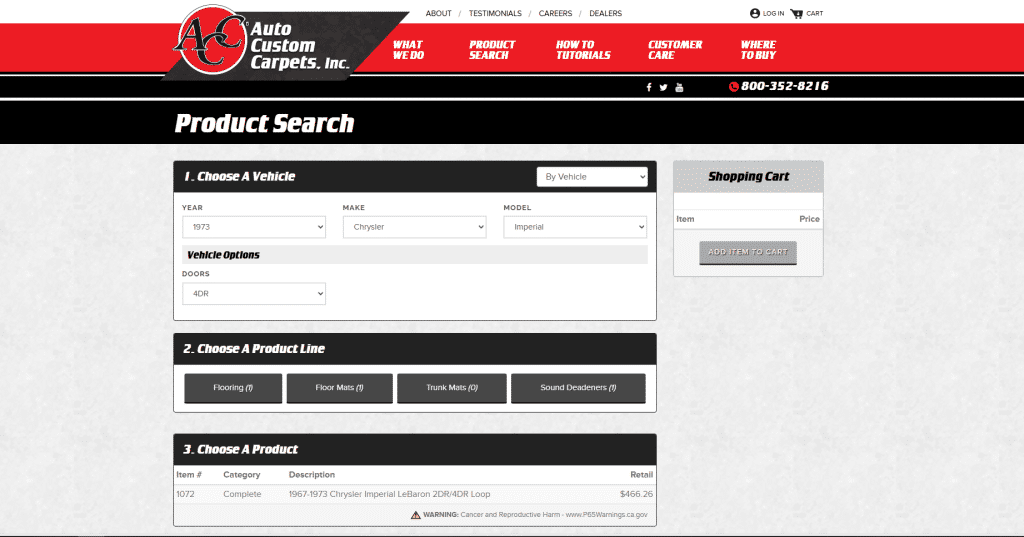Click the red phone icon

(734, 87)
